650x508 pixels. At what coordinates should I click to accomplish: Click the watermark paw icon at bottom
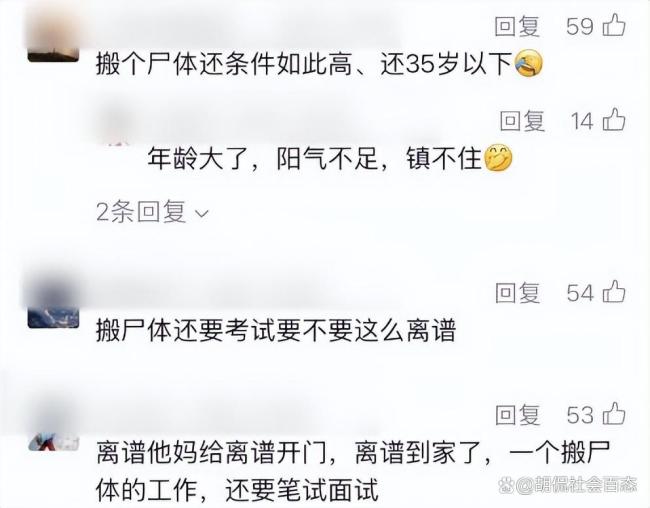coord(507,484)
